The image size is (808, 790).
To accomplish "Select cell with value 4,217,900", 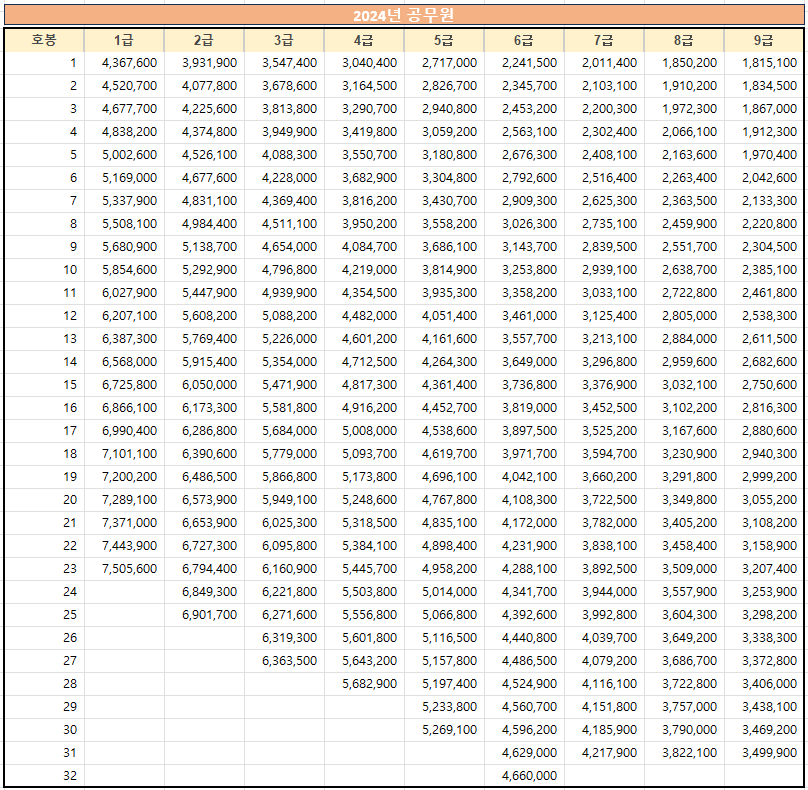I will [x=604, y=753].
